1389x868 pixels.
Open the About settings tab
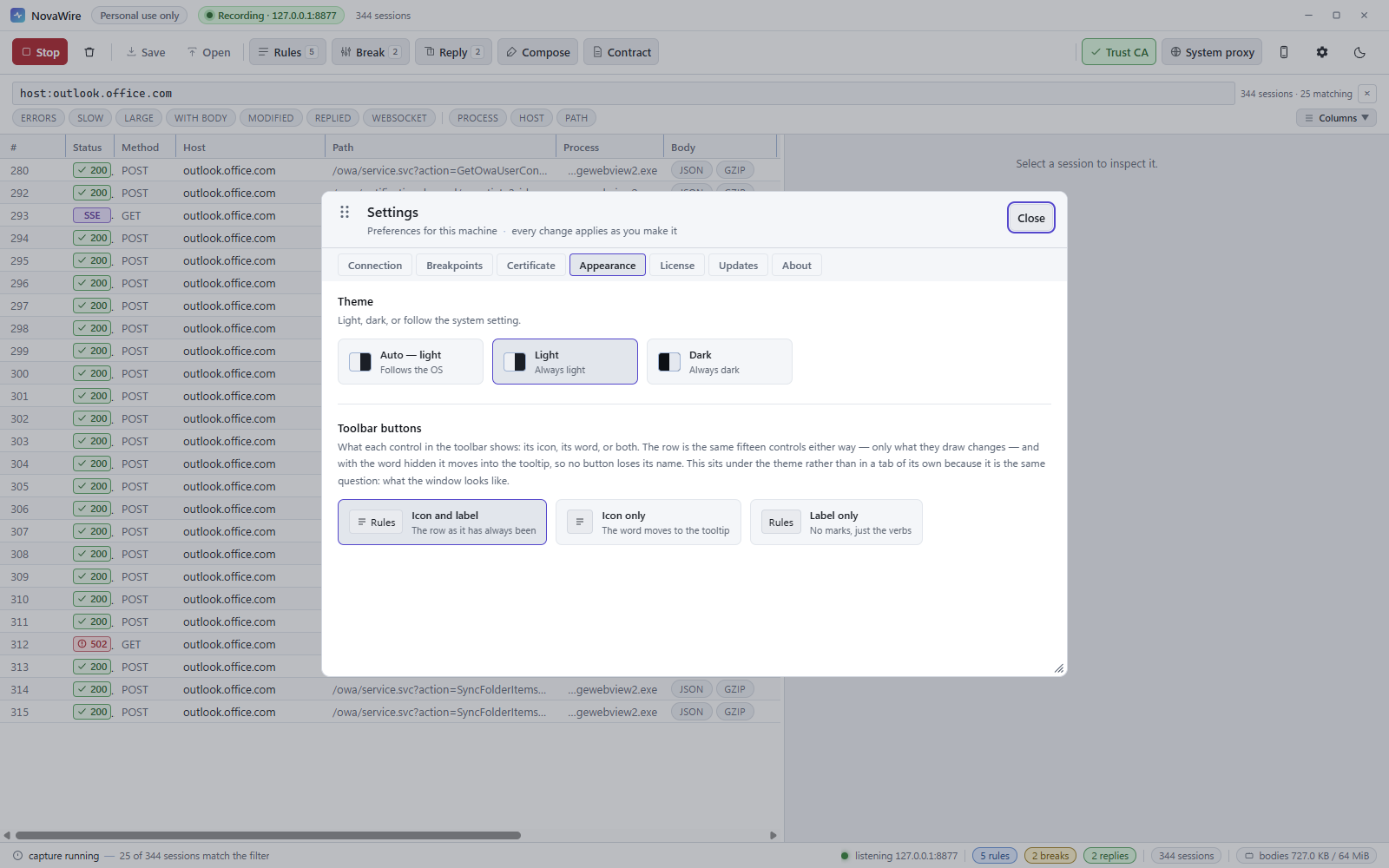797,266
